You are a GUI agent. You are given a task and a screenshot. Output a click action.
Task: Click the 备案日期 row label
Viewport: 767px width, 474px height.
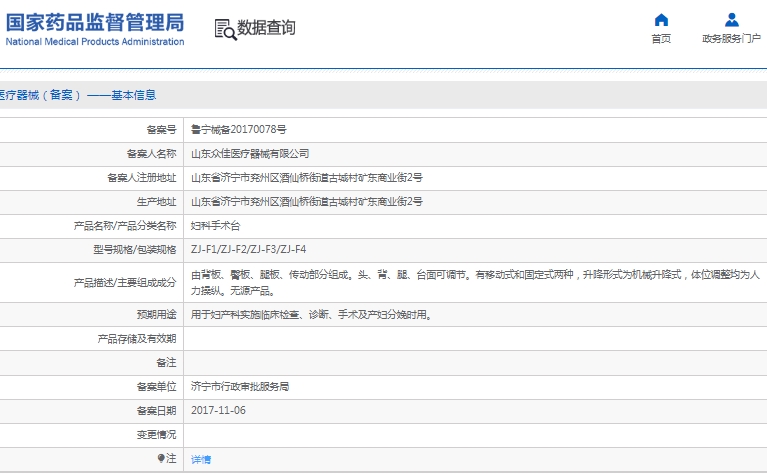[157, 410]
